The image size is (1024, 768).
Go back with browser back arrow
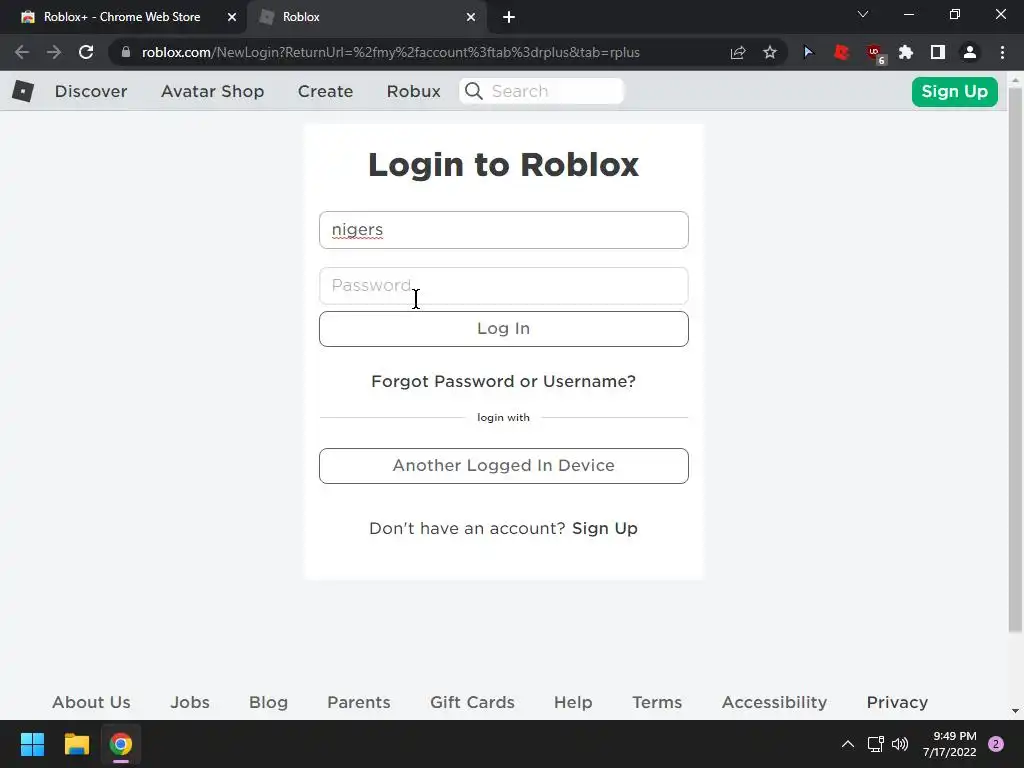pos(22,52)
